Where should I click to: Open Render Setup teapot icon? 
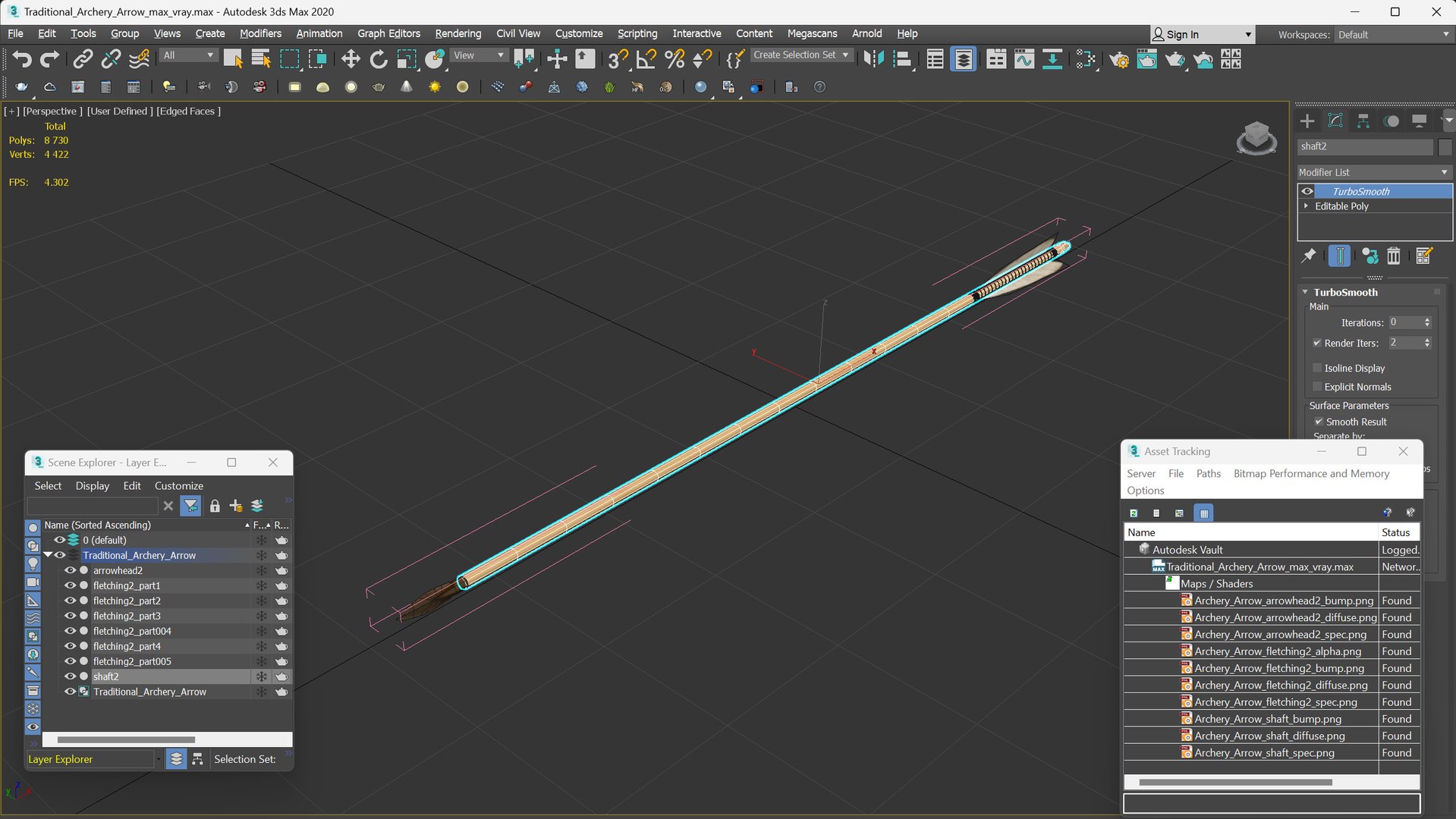1118,59
